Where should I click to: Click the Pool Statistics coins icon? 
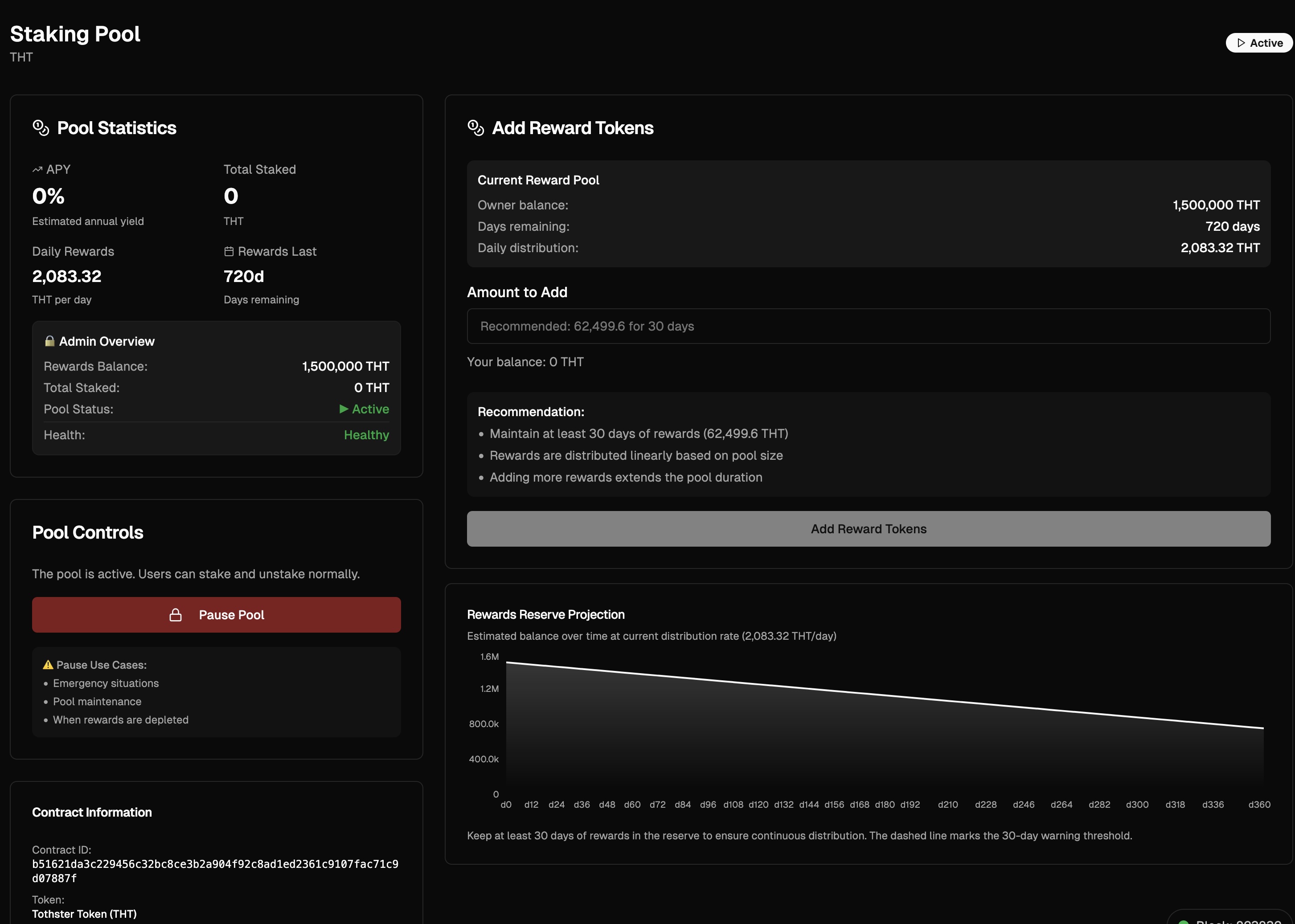(41, 128)
